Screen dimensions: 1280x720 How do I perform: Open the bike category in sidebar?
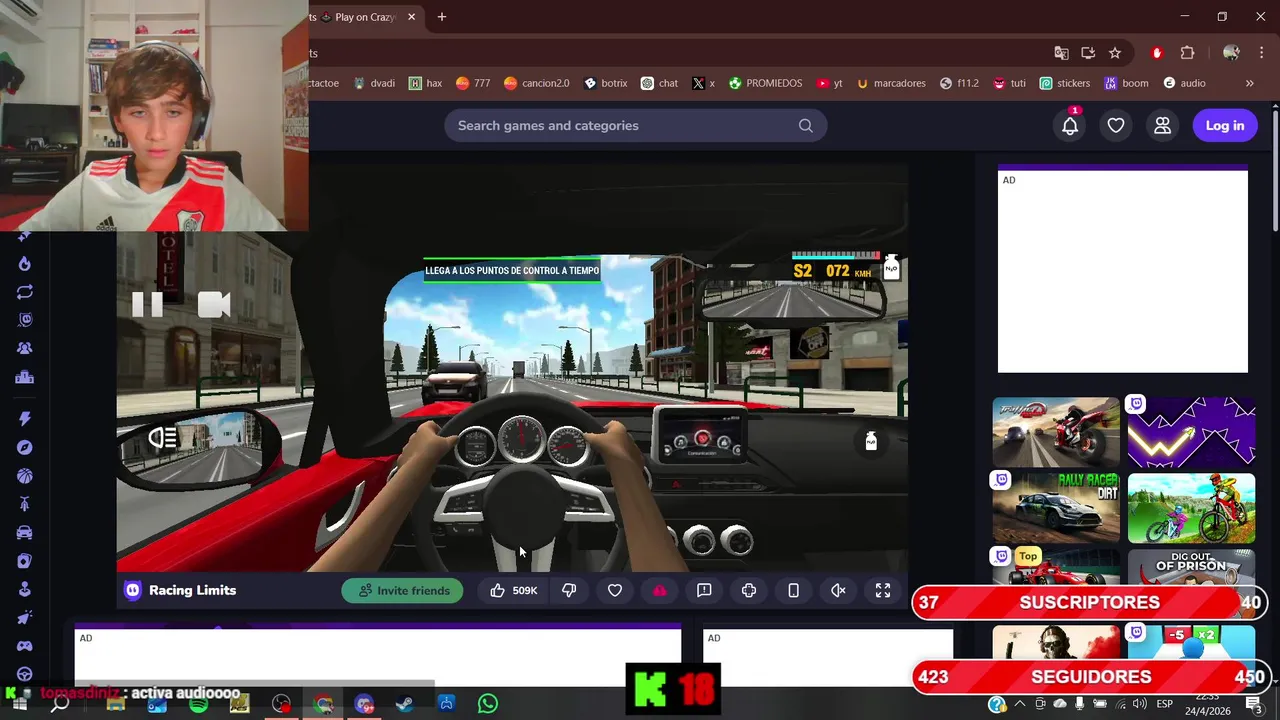(x=25, y=504)
